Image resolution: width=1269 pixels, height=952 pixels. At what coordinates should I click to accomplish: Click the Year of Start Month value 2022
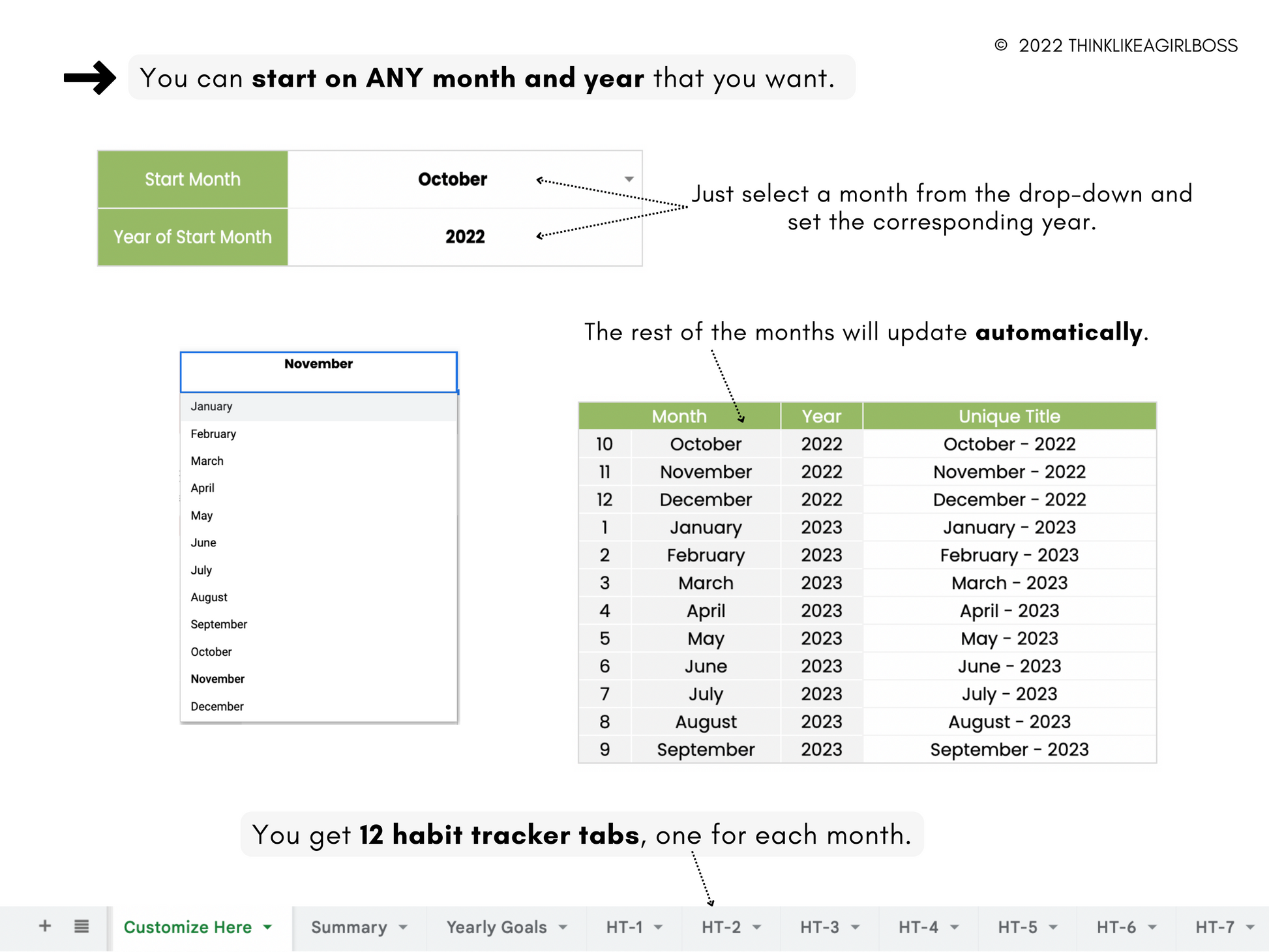(464, 237)
